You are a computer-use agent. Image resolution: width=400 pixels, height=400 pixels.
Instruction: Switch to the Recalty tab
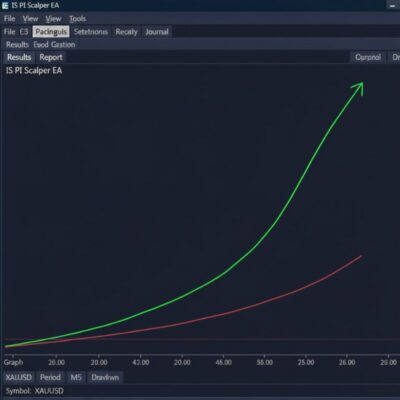point(126,32)
